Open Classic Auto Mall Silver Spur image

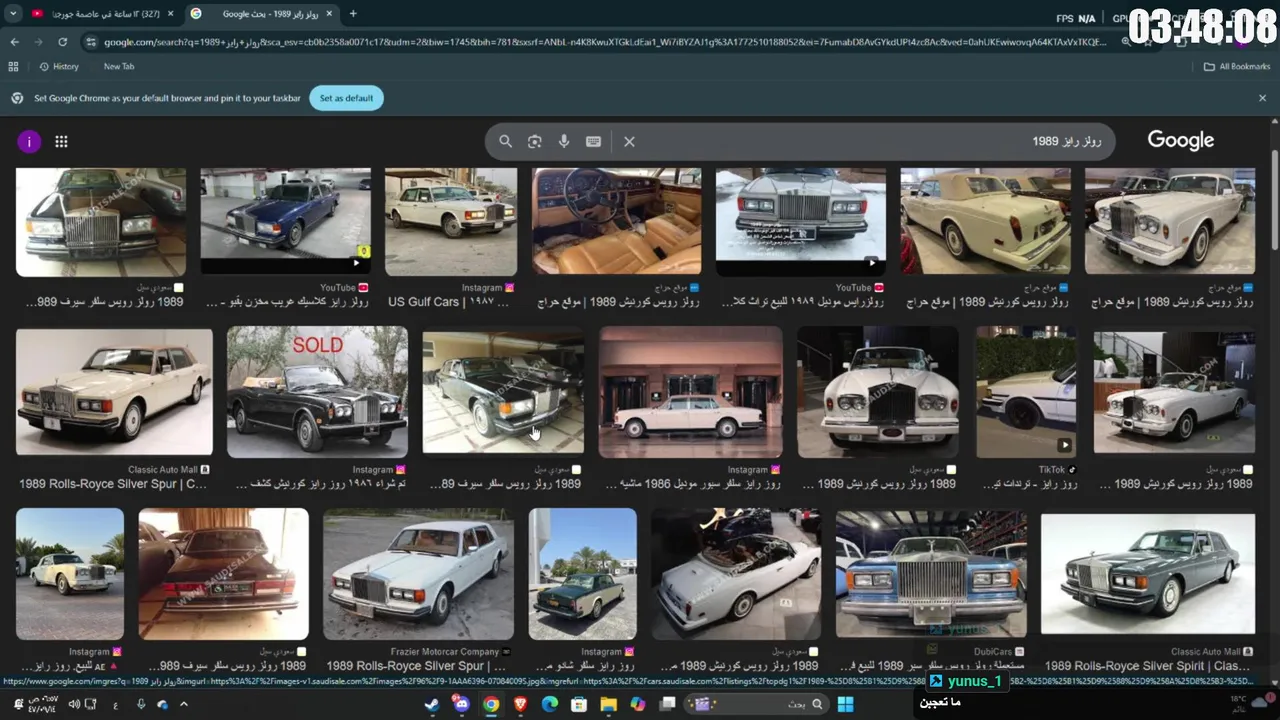point(114,393)
